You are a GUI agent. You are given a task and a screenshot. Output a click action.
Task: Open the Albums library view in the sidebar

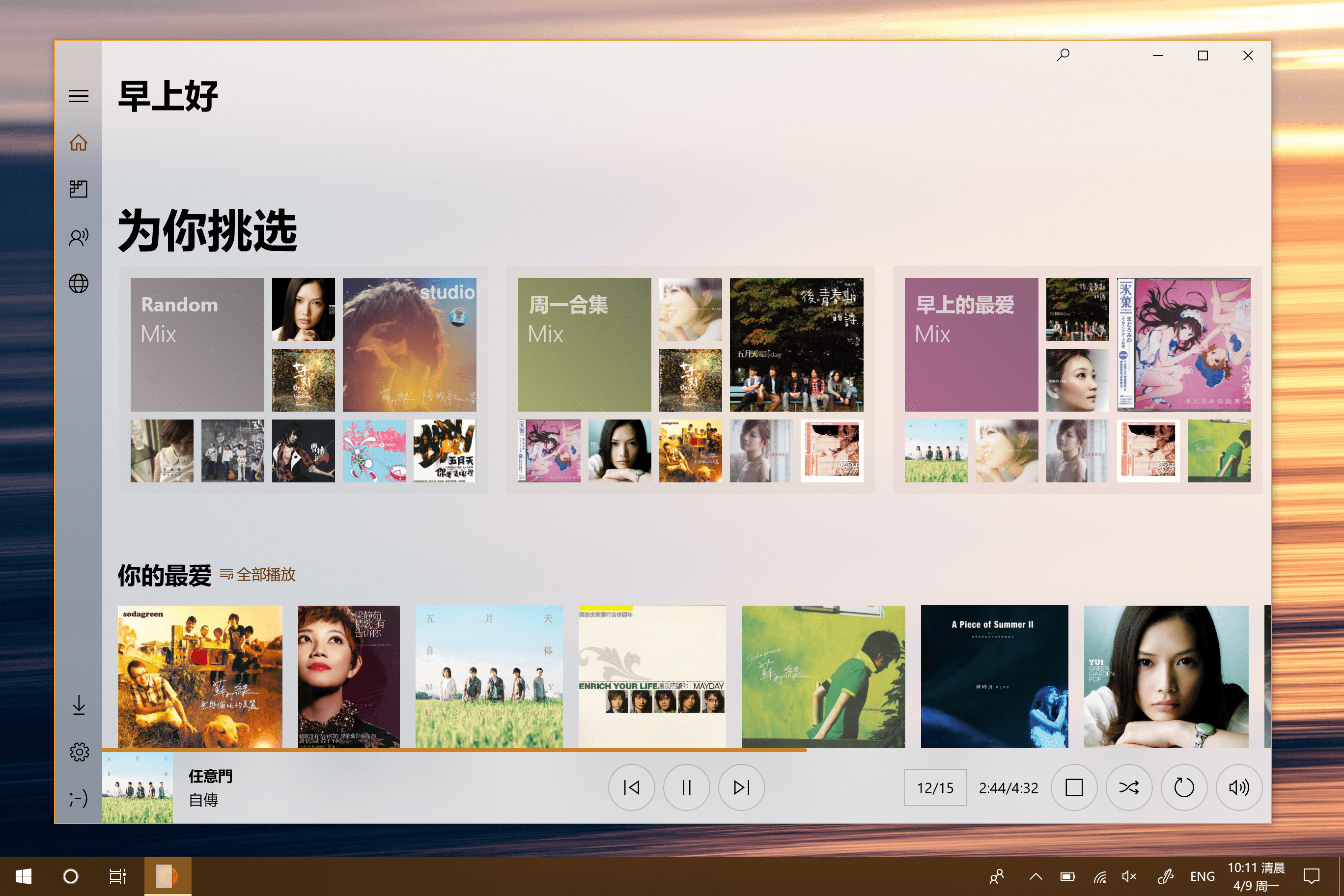tap(78, 189)
